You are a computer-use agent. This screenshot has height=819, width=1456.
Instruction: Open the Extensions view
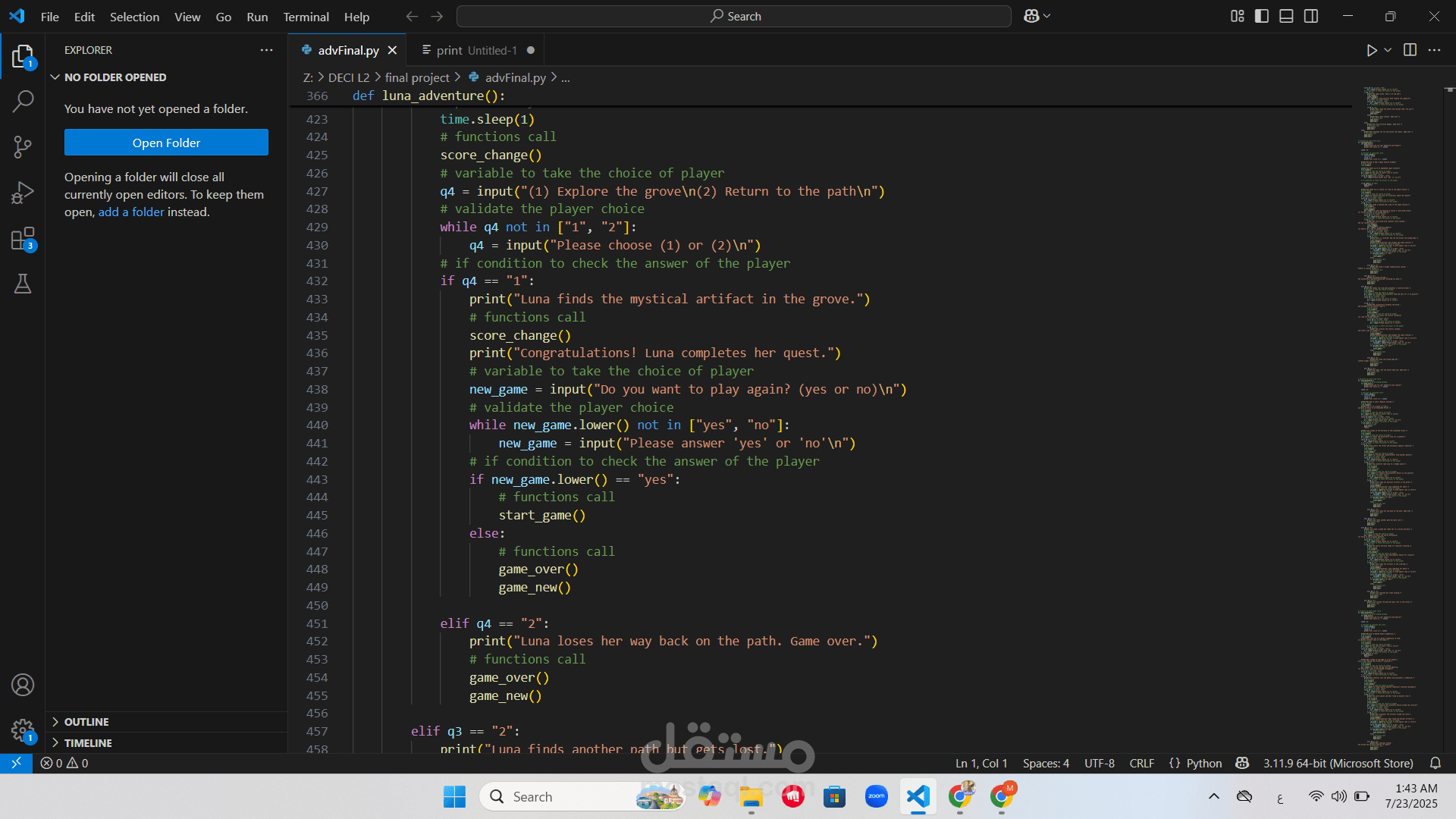pyautogui.click(x=23, y=239)
